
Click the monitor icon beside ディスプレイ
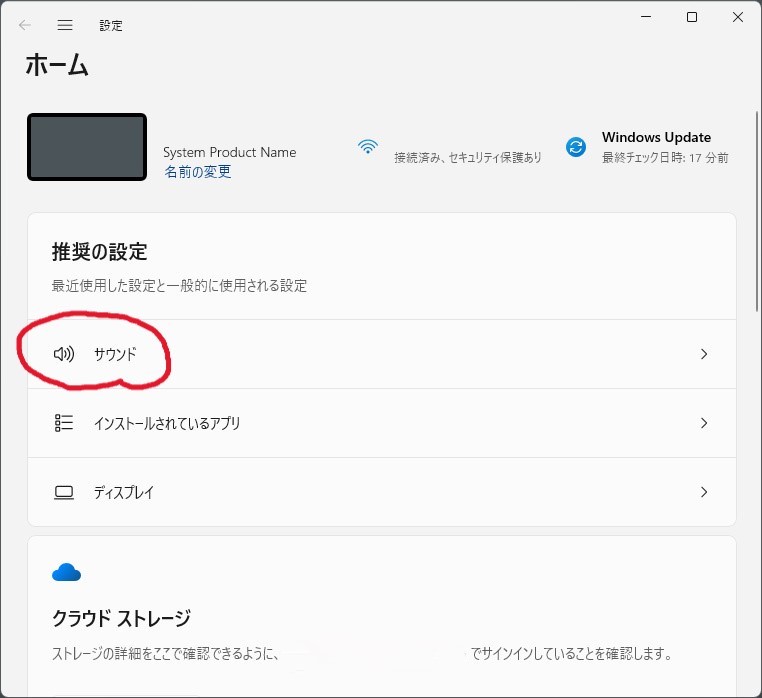64,492
